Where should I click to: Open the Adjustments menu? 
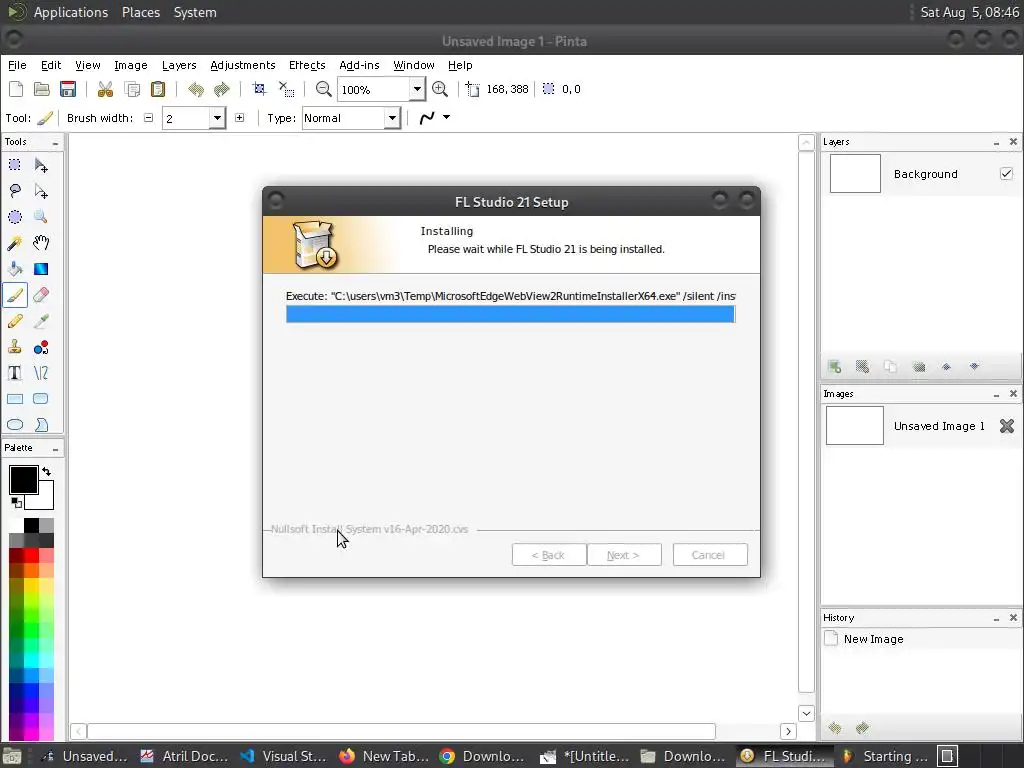coord(243,65)
